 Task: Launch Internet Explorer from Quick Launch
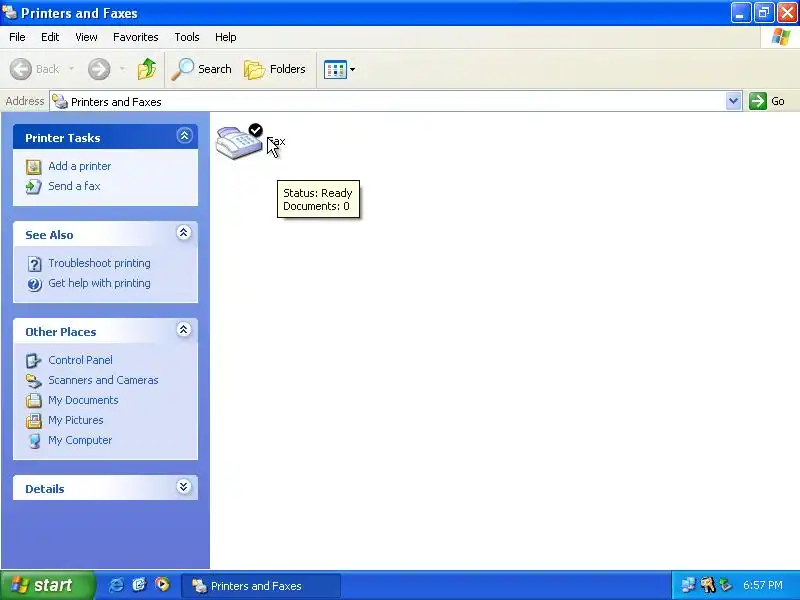(x=116, y=585)
